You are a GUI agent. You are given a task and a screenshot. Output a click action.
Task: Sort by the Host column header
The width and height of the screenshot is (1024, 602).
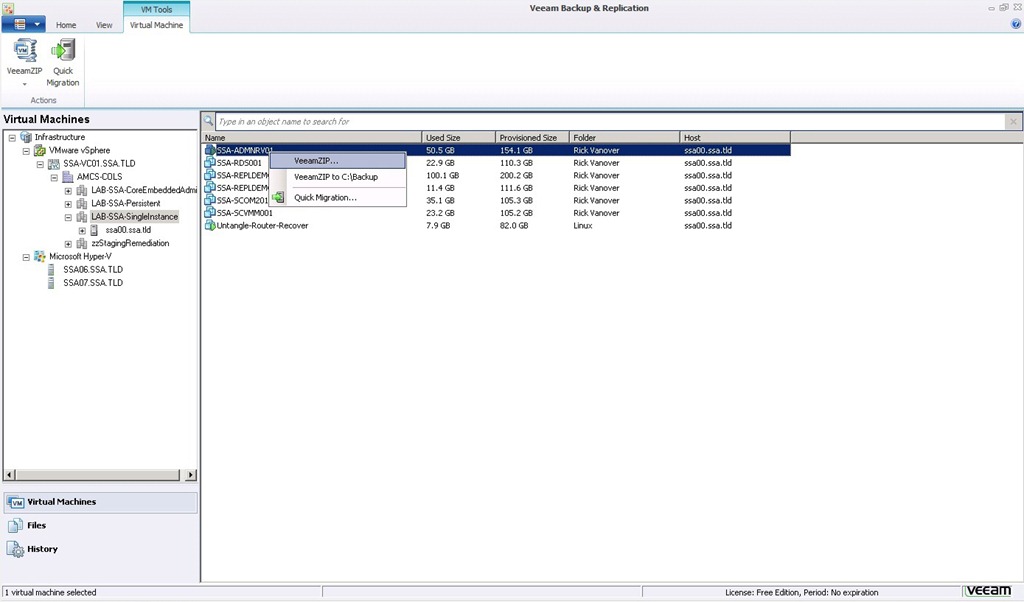pyautogui.click(x=735, y=138)
